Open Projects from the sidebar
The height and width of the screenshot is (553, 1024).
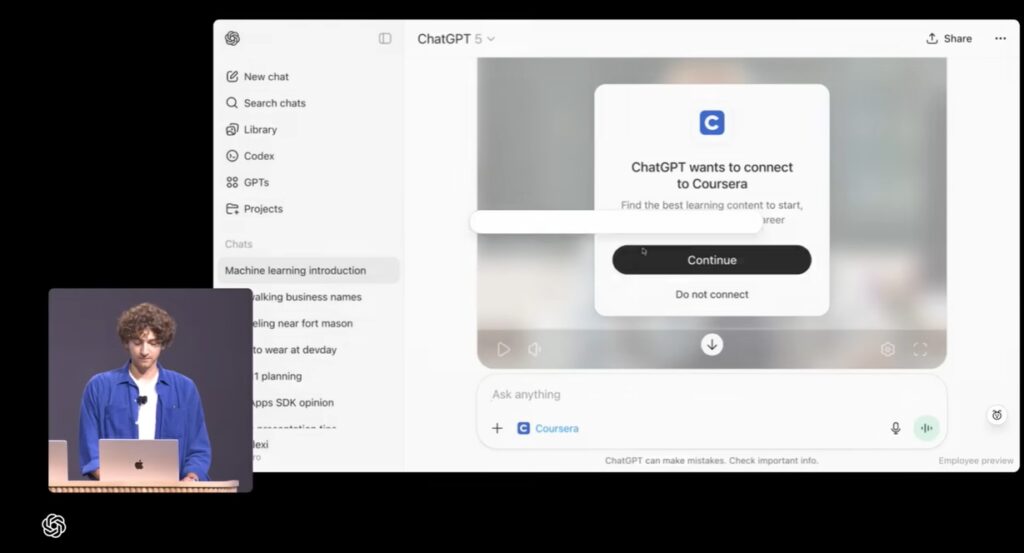click(262, 209)
